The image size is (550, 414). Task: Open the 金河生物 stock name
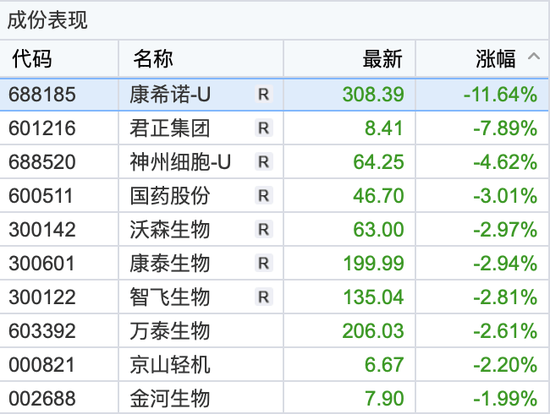[x=170, y=399]
